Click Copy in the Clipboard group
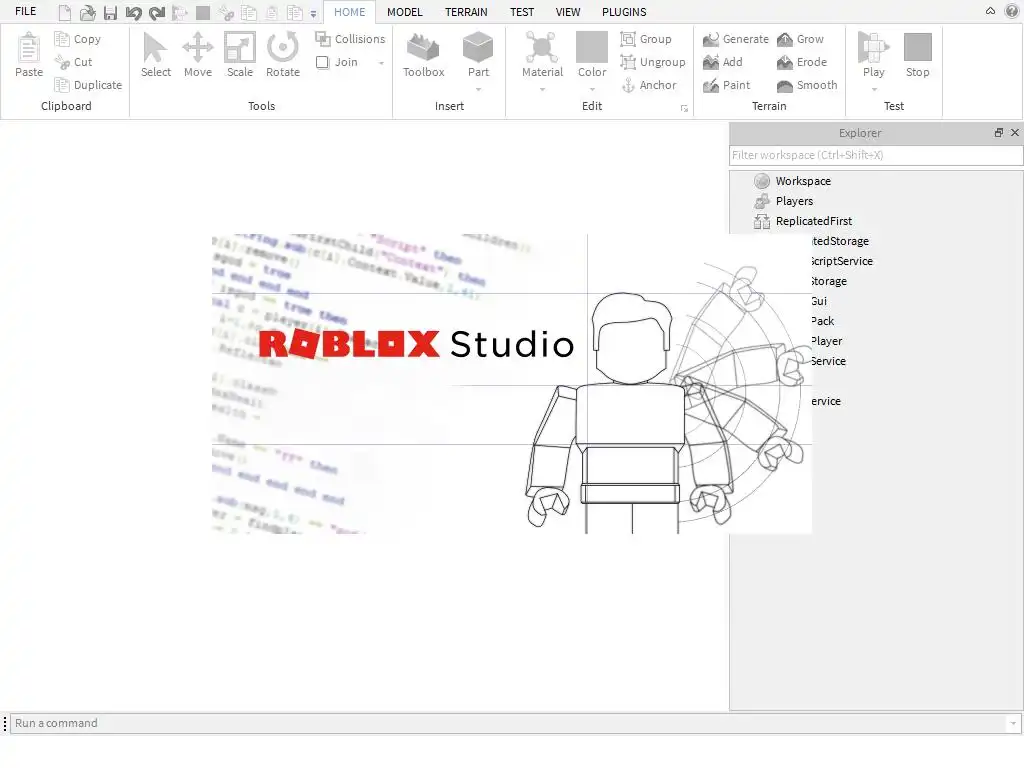1024x768 pixels. [78, 39]
